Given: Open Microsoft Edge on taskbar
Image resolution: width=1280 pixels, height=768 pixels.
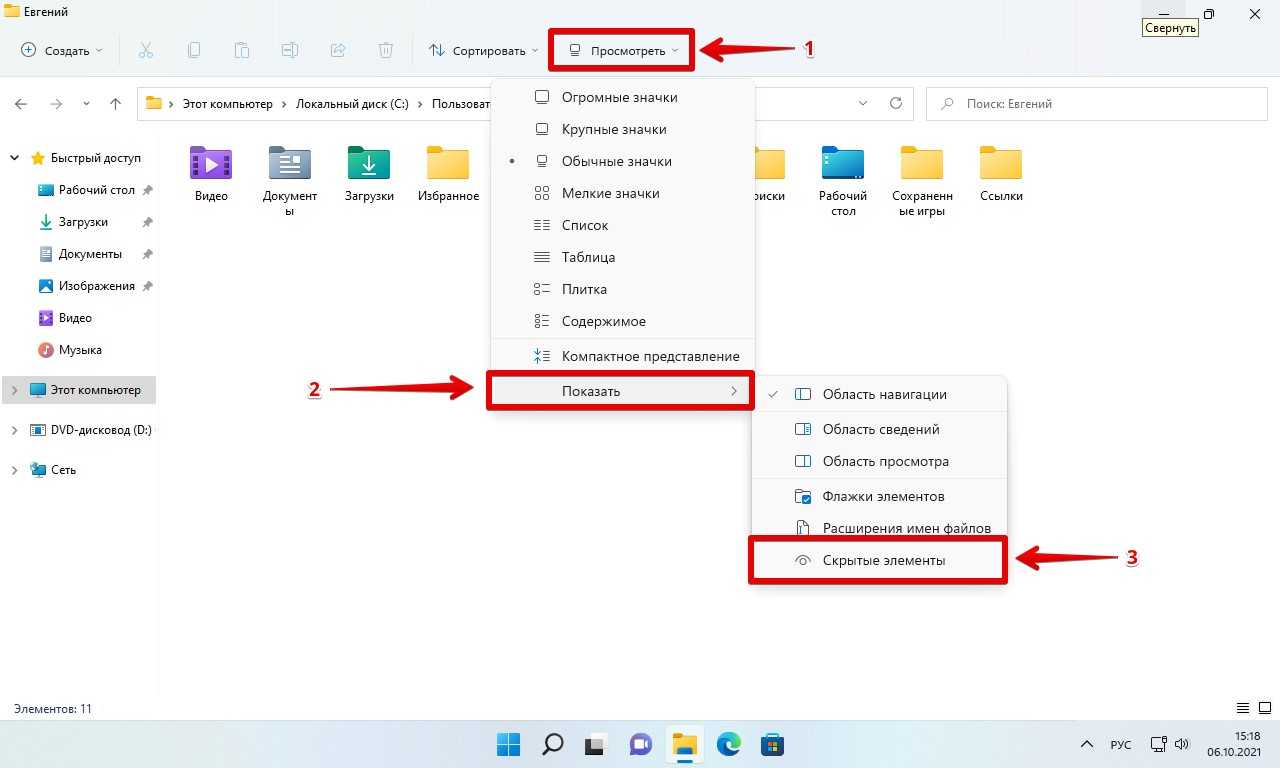Looking at the screenshot, I should [729, 744].
